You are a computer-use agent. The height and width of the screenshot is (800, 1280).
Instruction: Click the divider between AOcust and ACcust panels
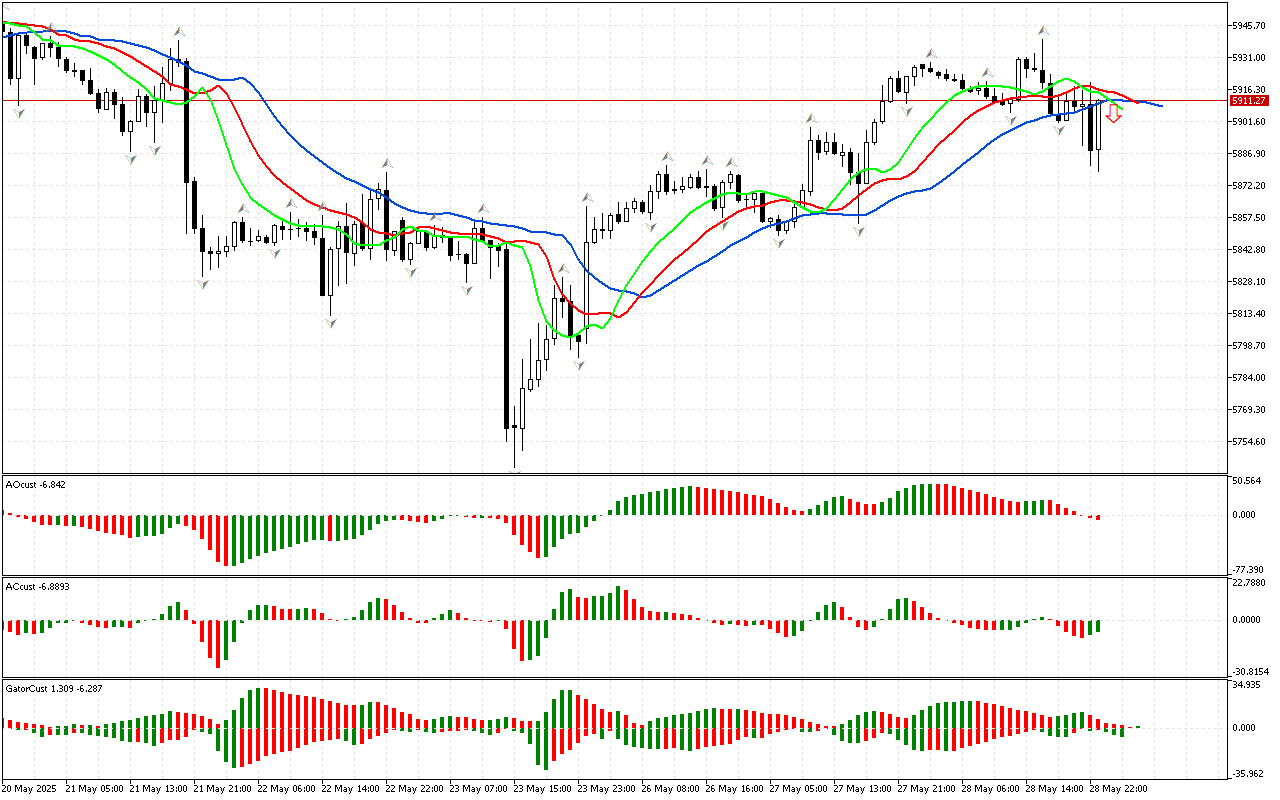pos(614,576)
